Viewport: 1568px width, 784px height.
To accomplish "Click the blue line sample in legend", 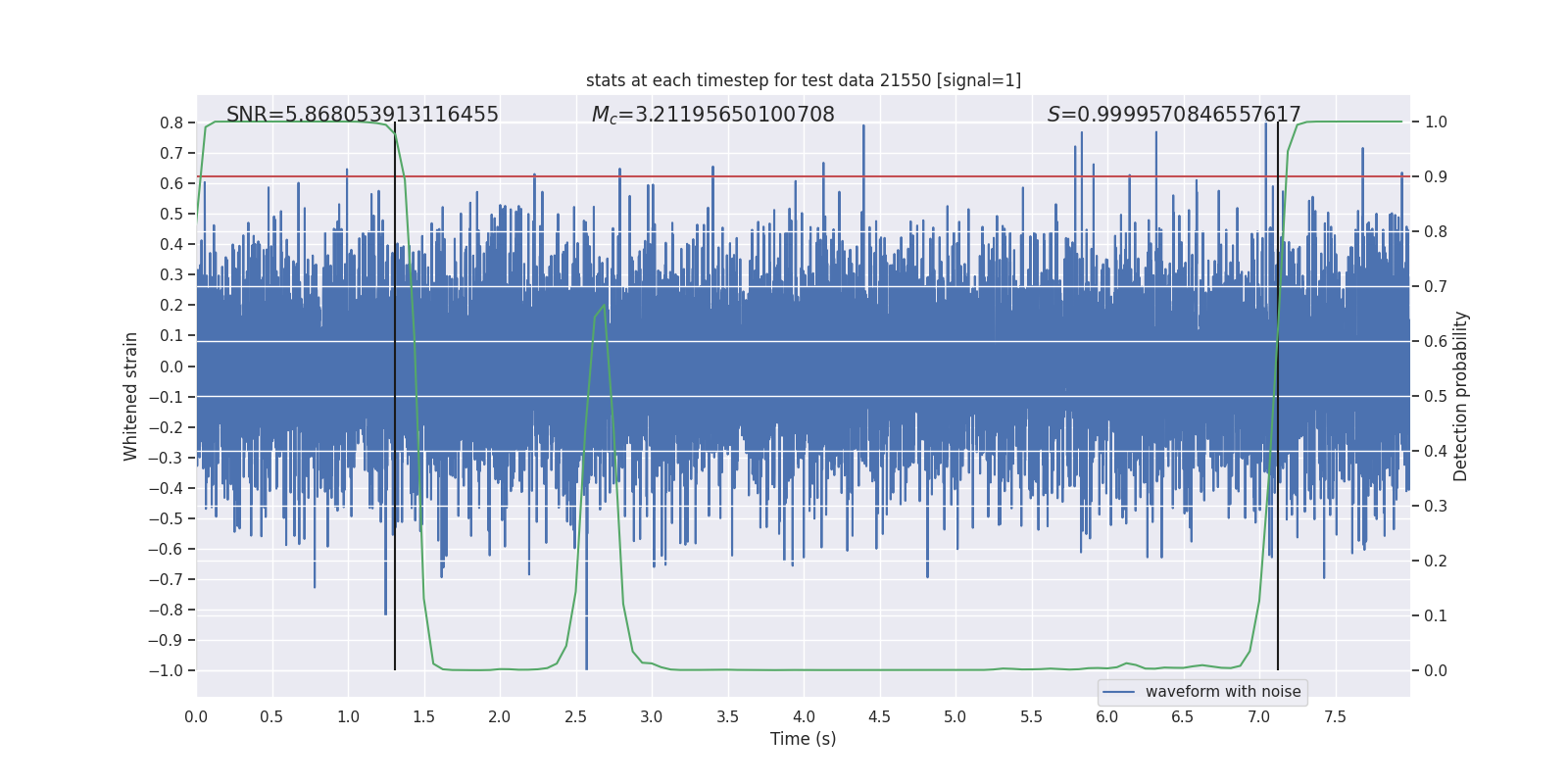I will point(1119,692).
